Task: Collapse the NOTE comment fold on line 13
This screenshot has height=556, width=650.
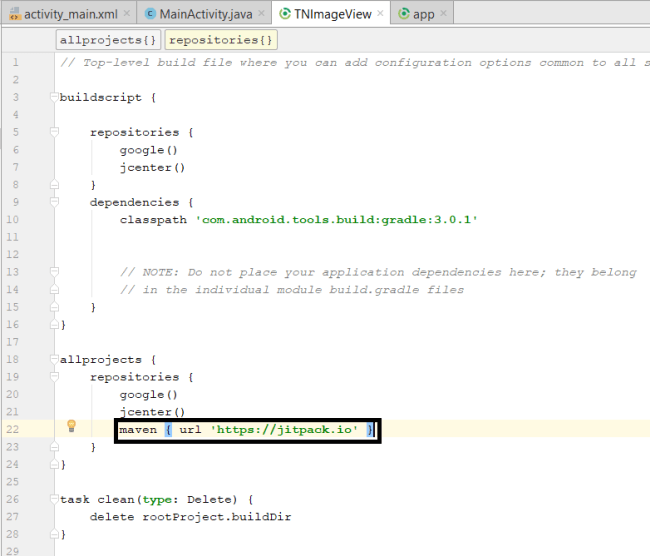Action: point(54,272)
